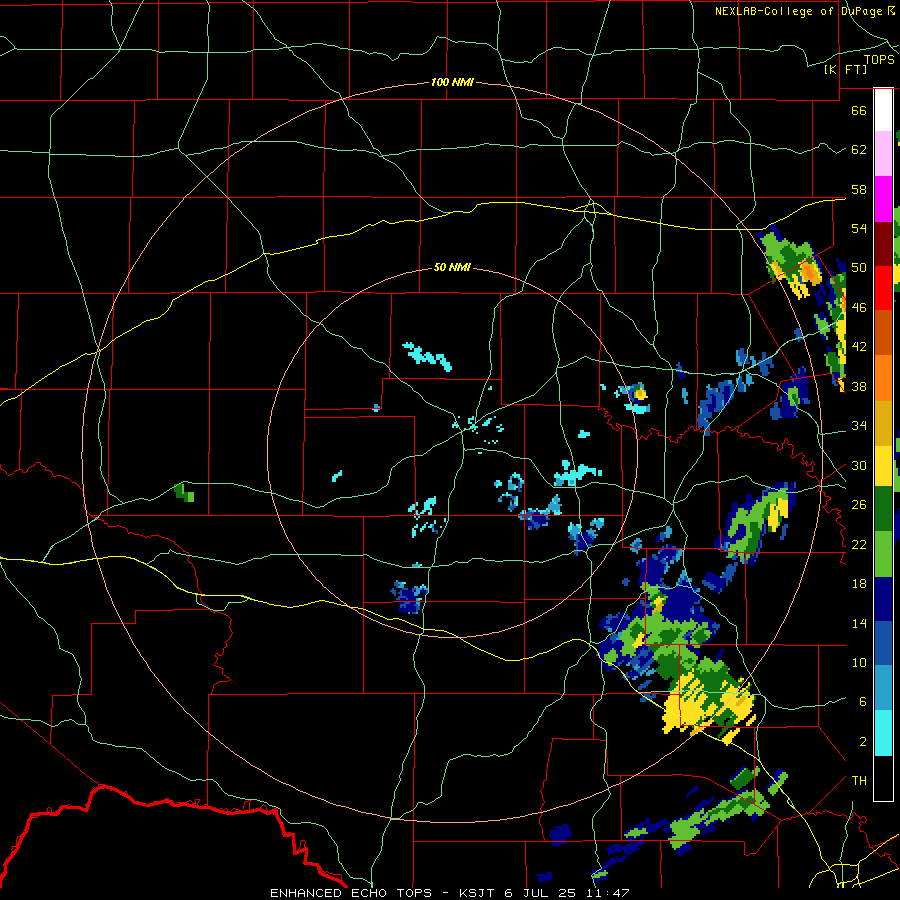Click the 10 legend value

859,663
